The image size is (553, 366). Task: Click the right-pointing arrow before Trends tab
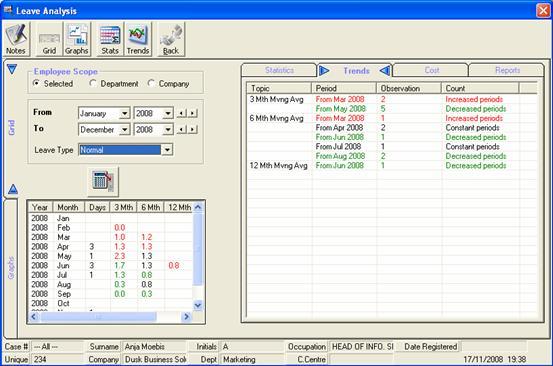(x=324, y=71)
